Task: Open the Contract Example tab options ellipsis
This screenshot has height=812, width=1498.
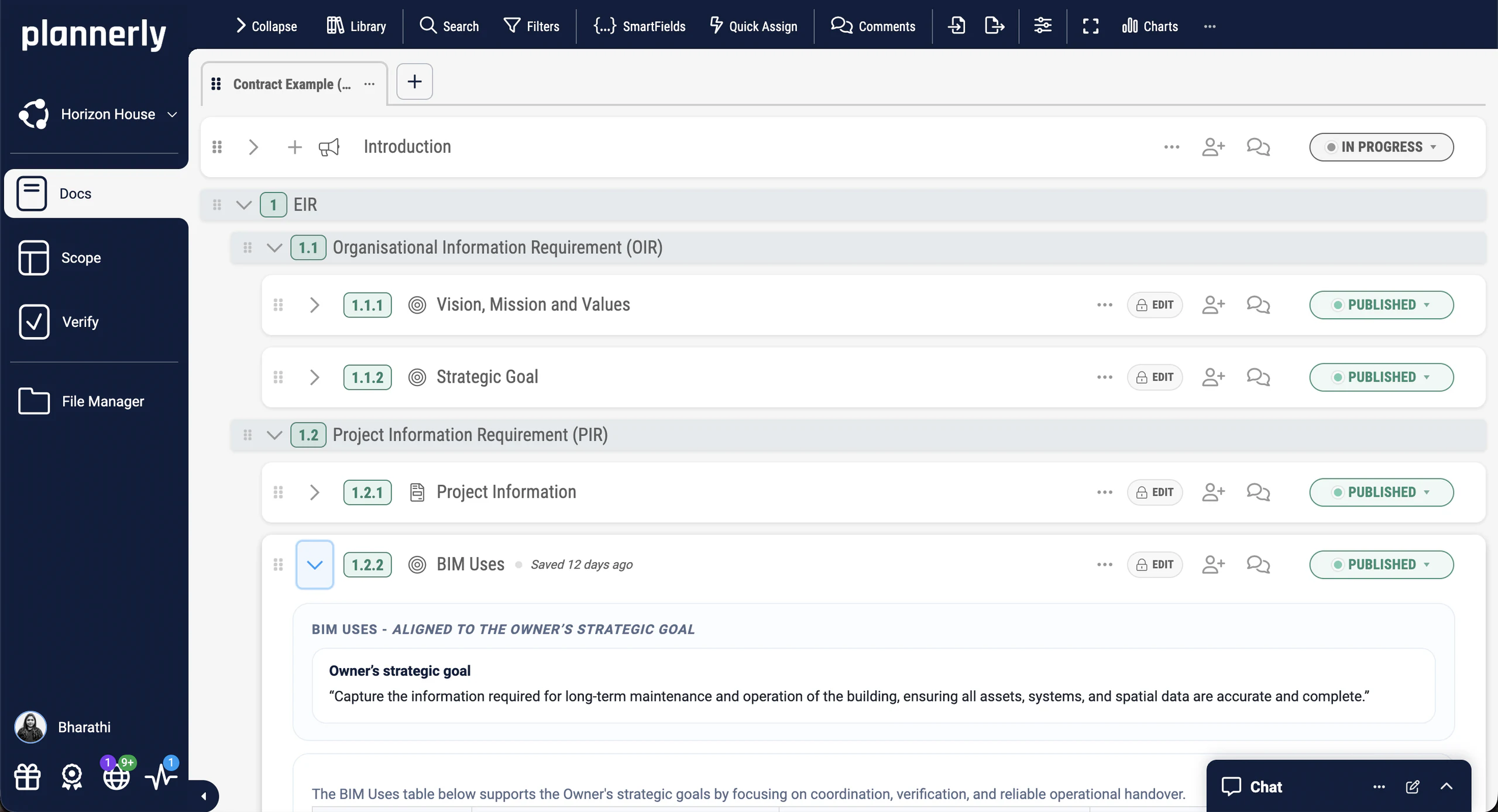Action: [x=369, y=84]
